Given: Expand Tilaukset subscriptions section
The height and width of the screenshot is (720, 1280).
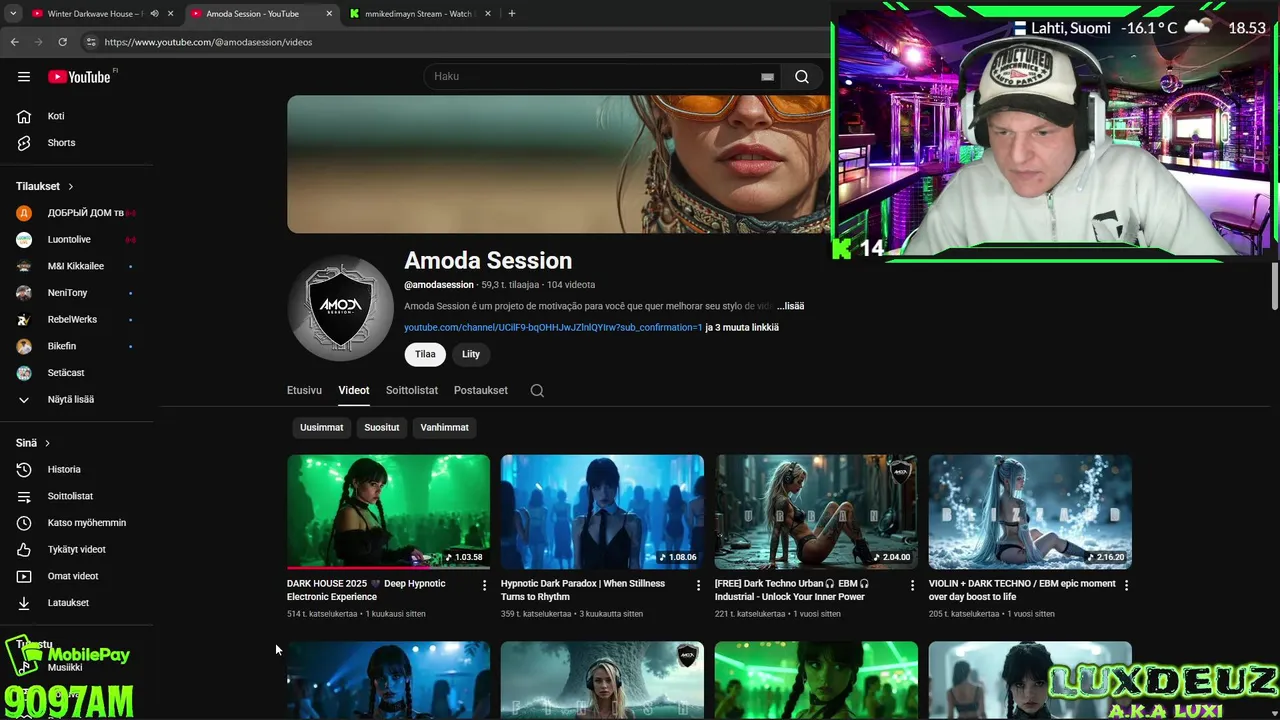Looking at the screenshot, I should coord(45,186).
